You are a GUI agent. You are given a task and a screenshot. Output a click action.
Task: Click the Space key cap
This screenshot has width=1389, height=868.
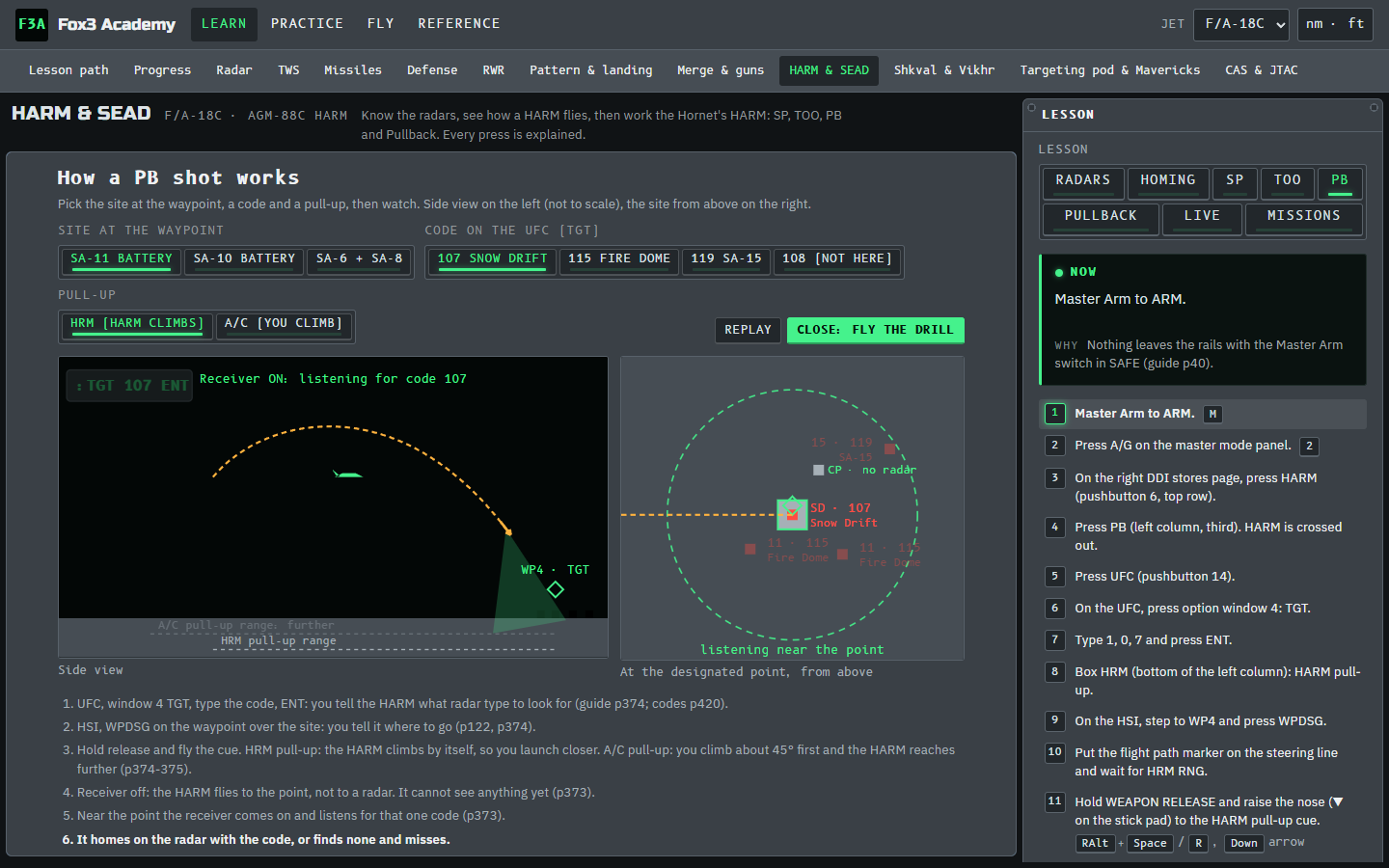click(x=1150, y=843)
